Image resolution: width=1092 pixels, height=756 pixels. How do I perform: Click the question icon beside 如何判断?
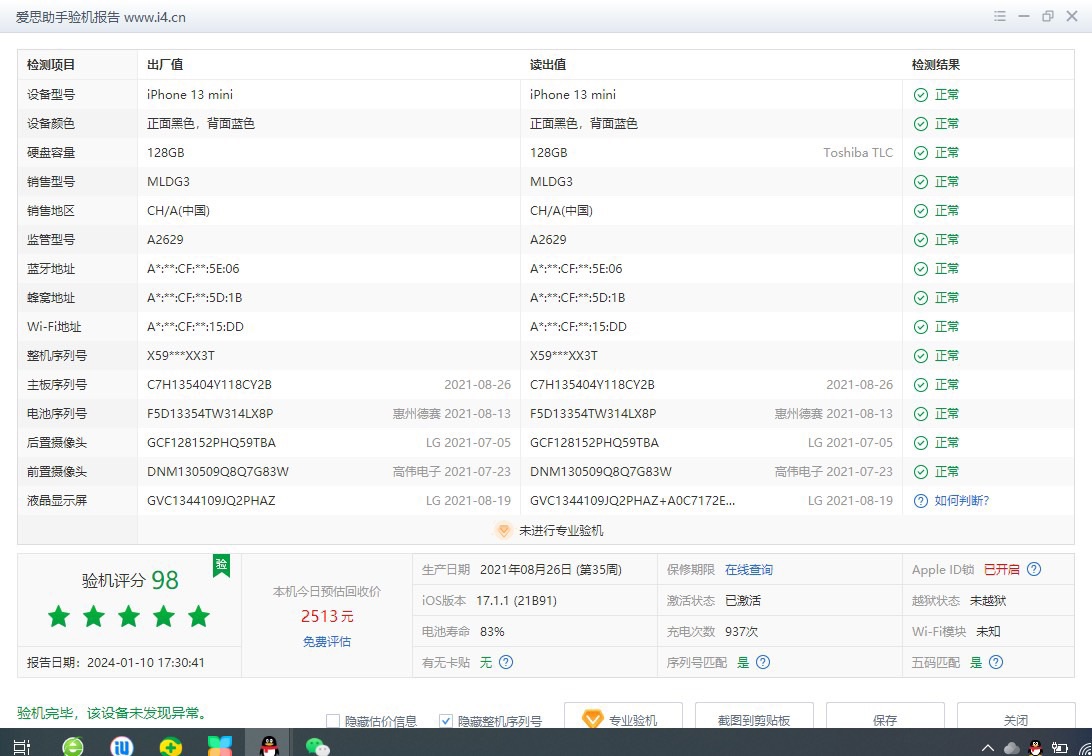click(921, 501)
